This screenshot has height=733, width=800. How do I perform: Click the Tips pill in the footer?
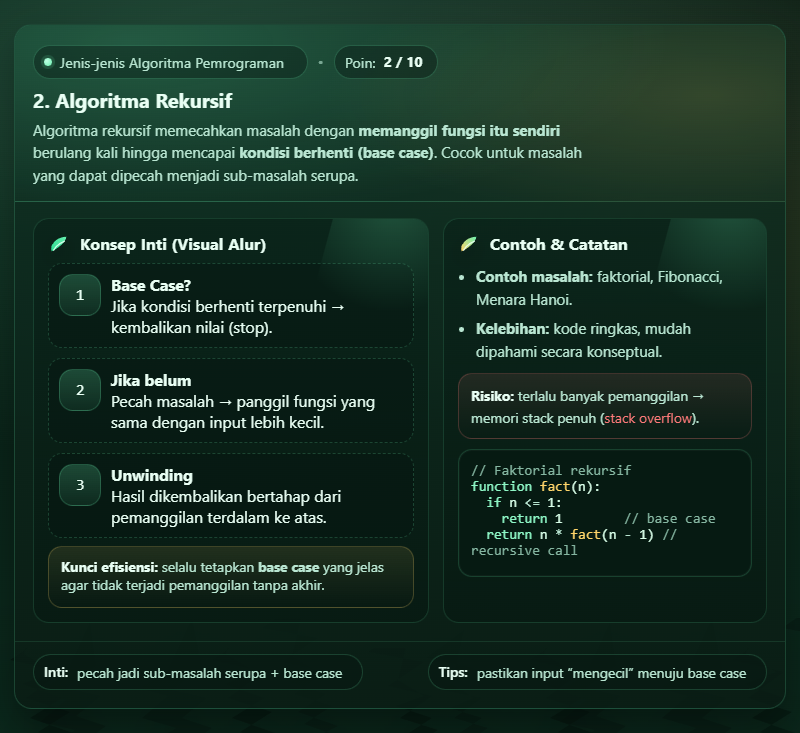pyautogui.click(x=597, y=673)
